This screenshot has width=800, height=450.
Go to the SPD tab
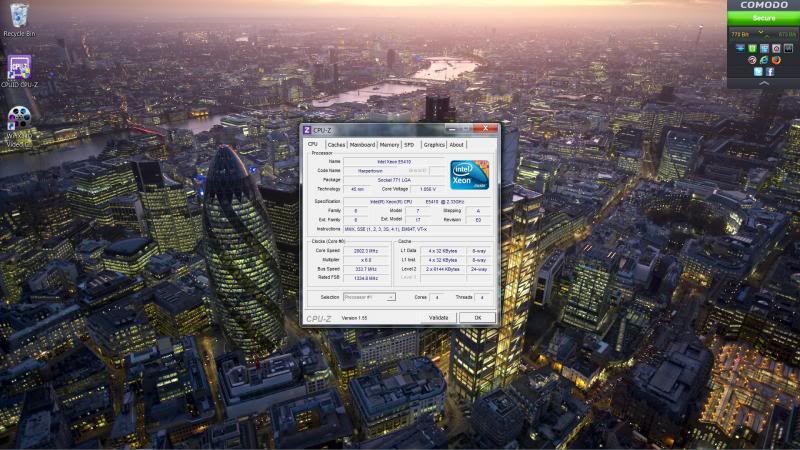click(x=409, y=145)
